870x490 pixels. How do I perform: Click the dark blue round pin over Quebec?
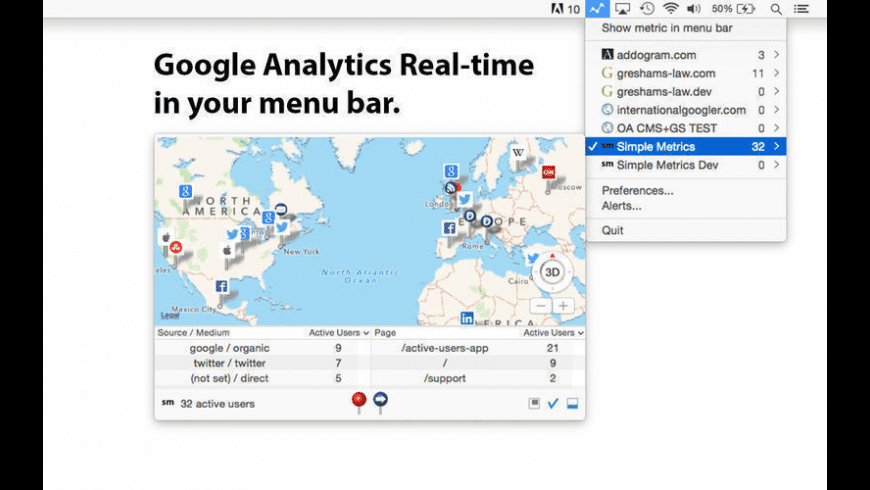[281, 209]
